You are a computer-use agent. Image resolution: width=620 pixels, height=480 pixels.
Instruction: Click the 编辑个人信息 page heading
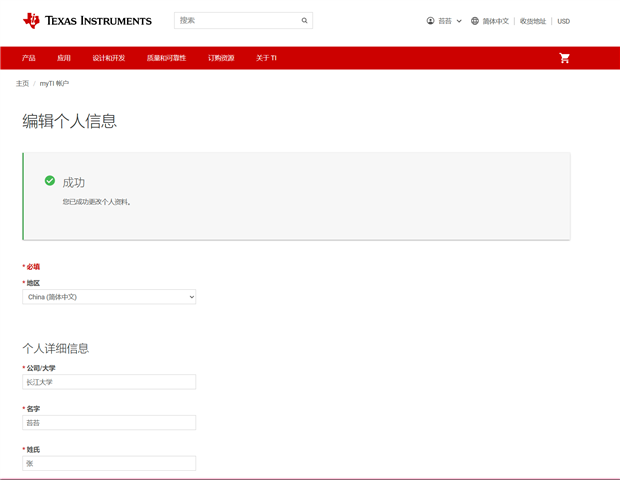click(x=70, y=121)
